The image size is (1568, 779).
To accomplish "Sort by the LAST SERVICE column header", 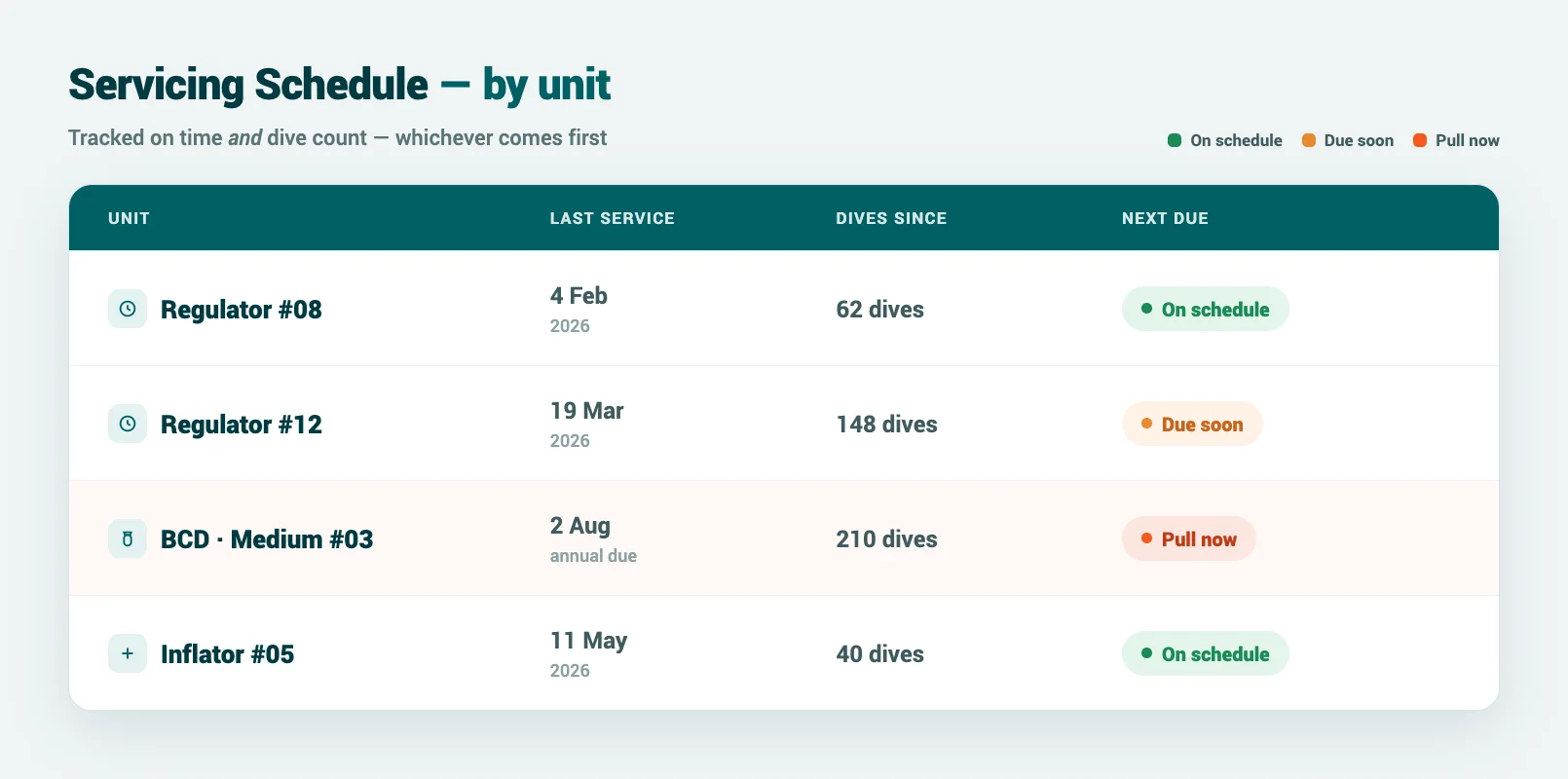I will pyautogui.click(x=612, y=218).
